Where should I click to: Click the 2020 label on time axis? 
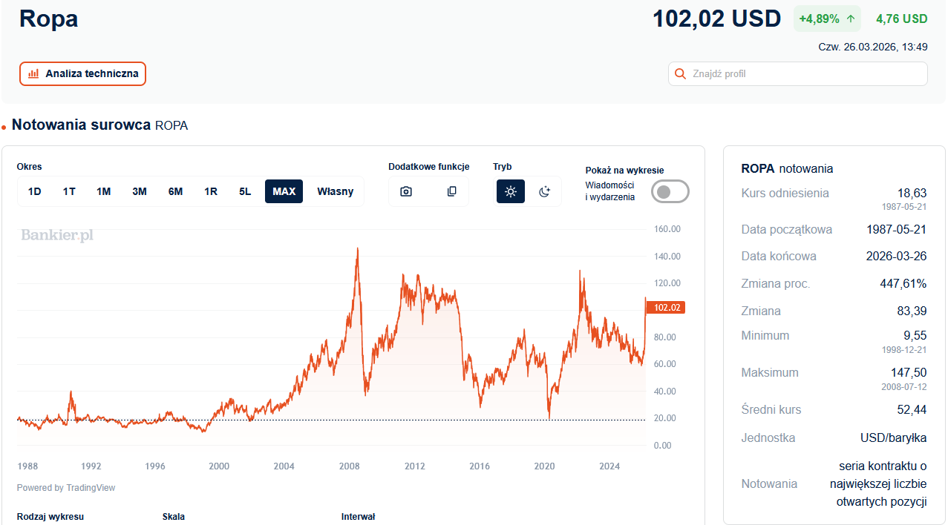pos(544,466)
